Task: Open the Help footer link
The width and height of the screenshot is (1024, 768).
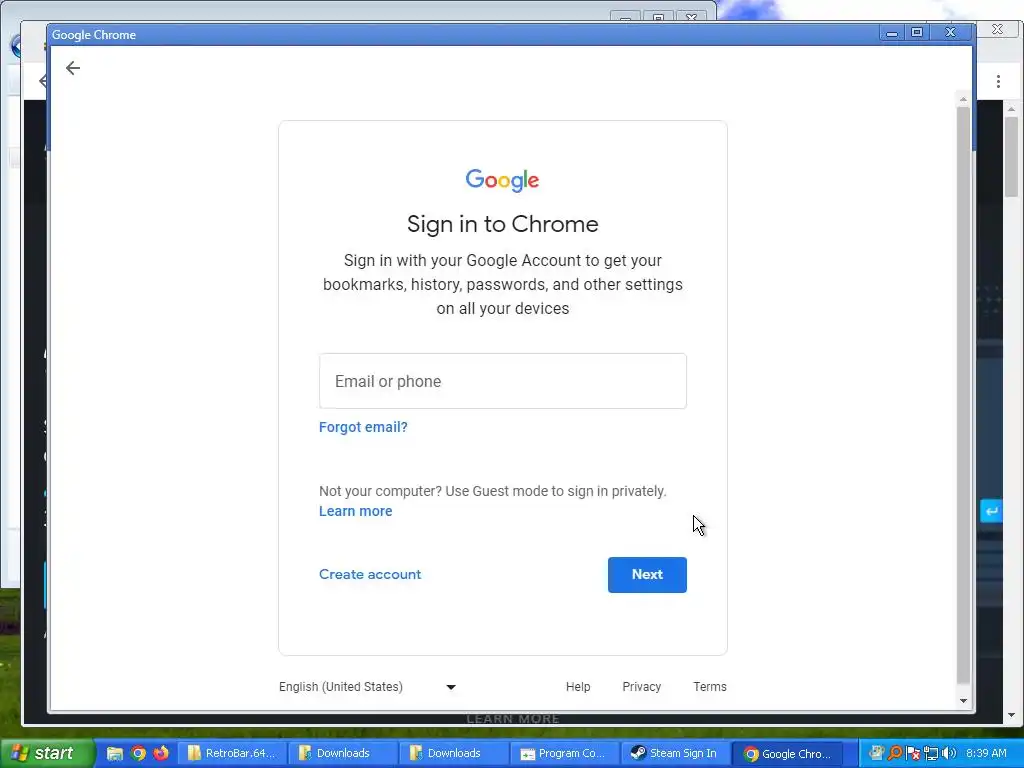Action: click(x=577, y=686)
